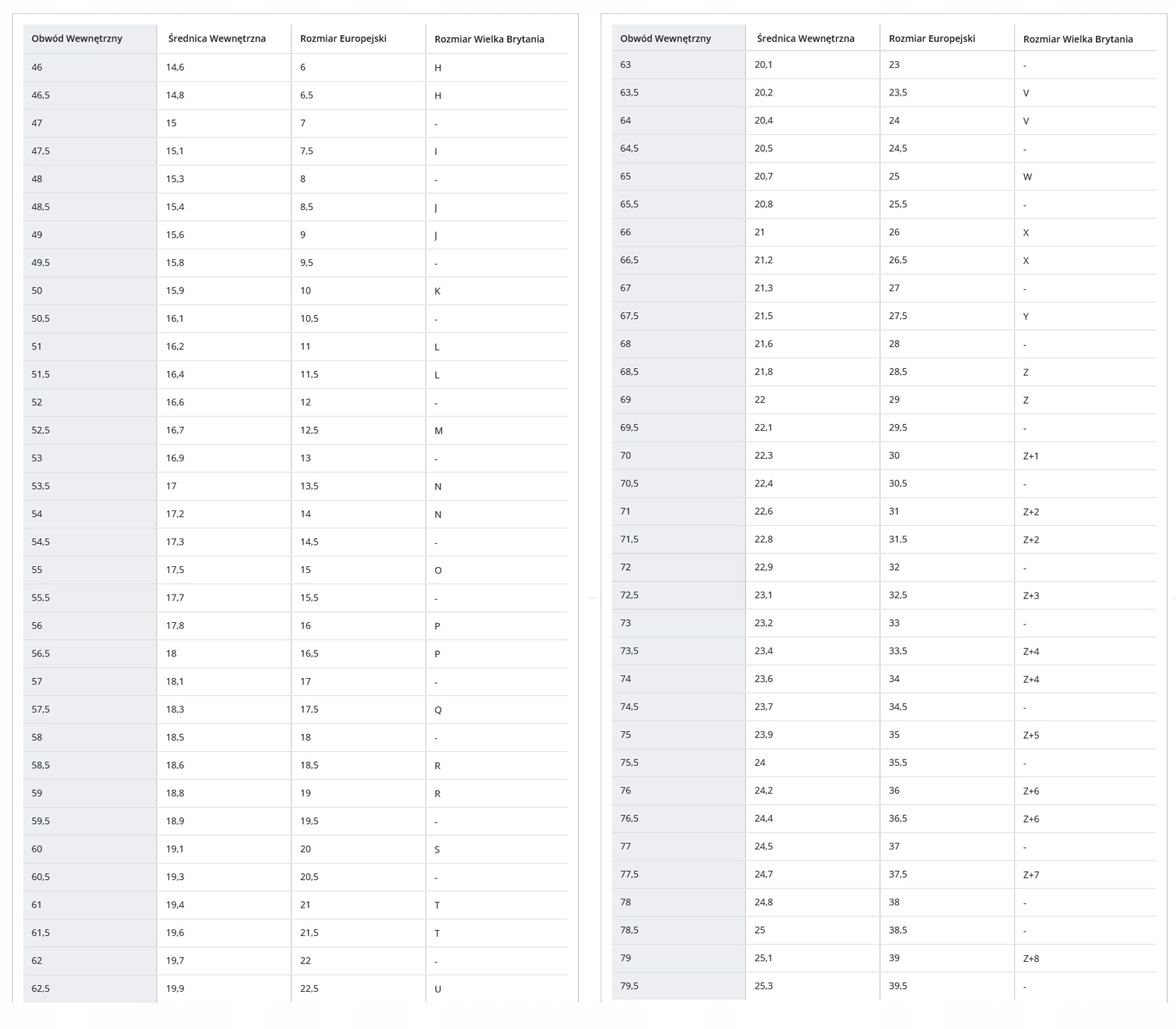
Task: Select the inner diameter value '25,3'
Action: [764, 987]
